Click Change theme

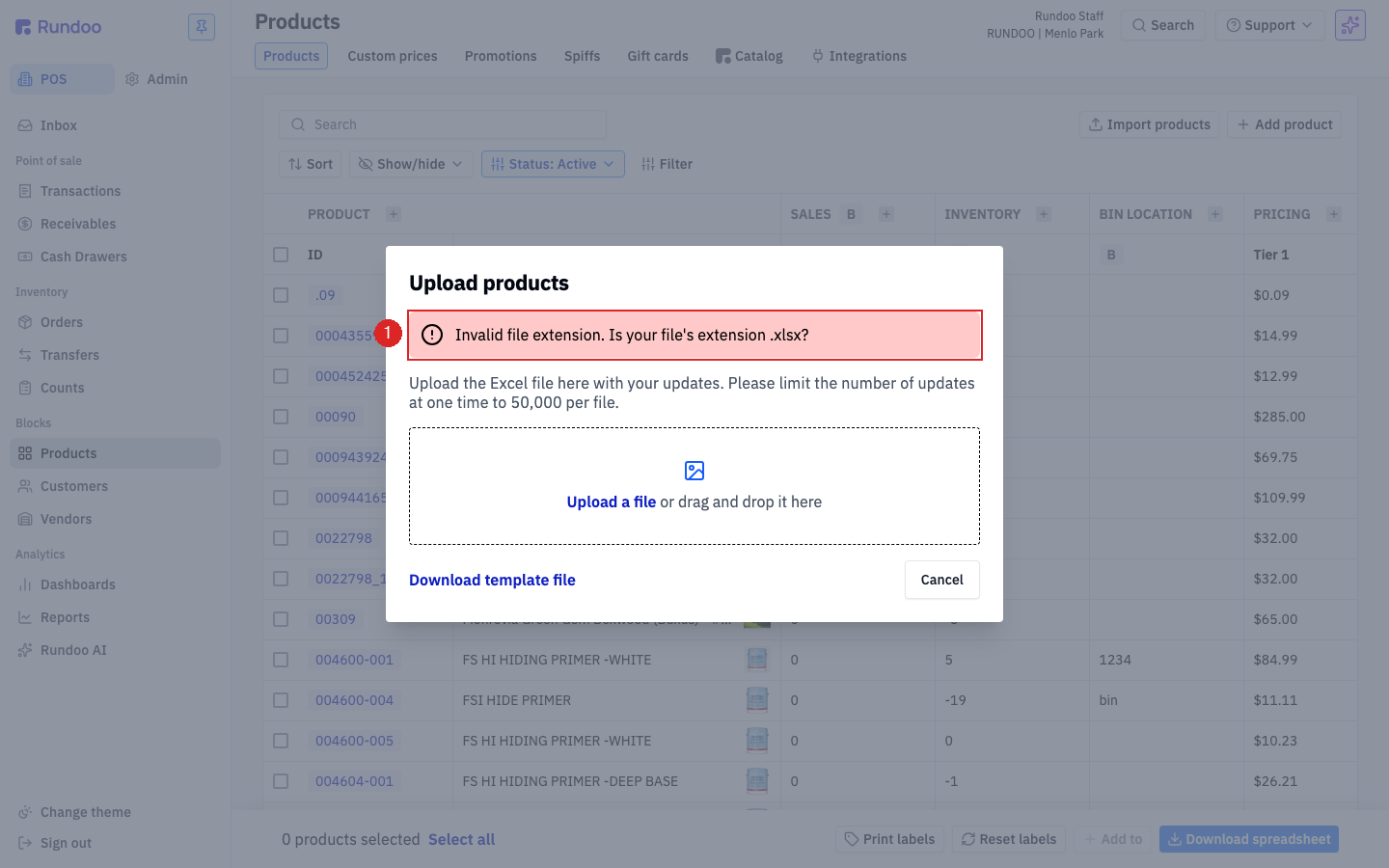pos(115,812)
